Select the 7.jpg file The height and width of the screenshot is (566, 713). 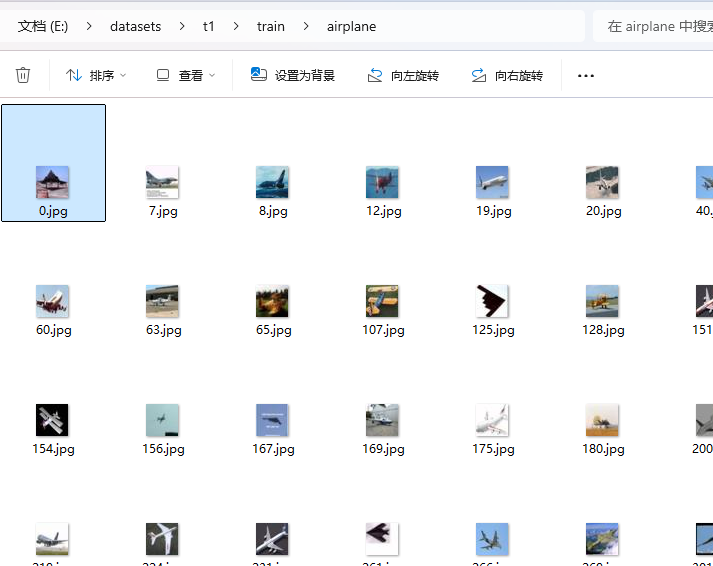[162, 183]
